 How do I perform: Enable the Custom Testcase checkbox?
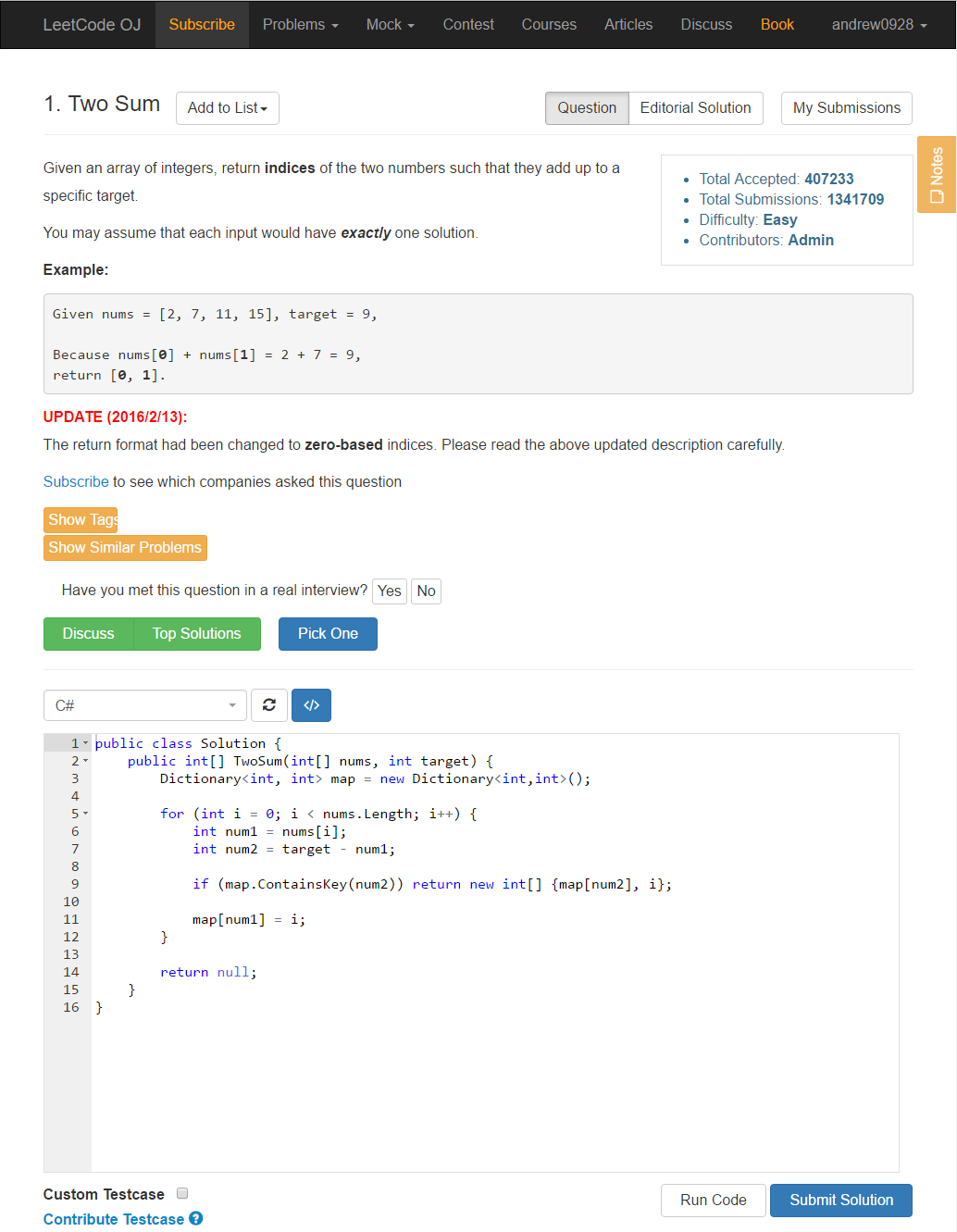point(182,1193)
